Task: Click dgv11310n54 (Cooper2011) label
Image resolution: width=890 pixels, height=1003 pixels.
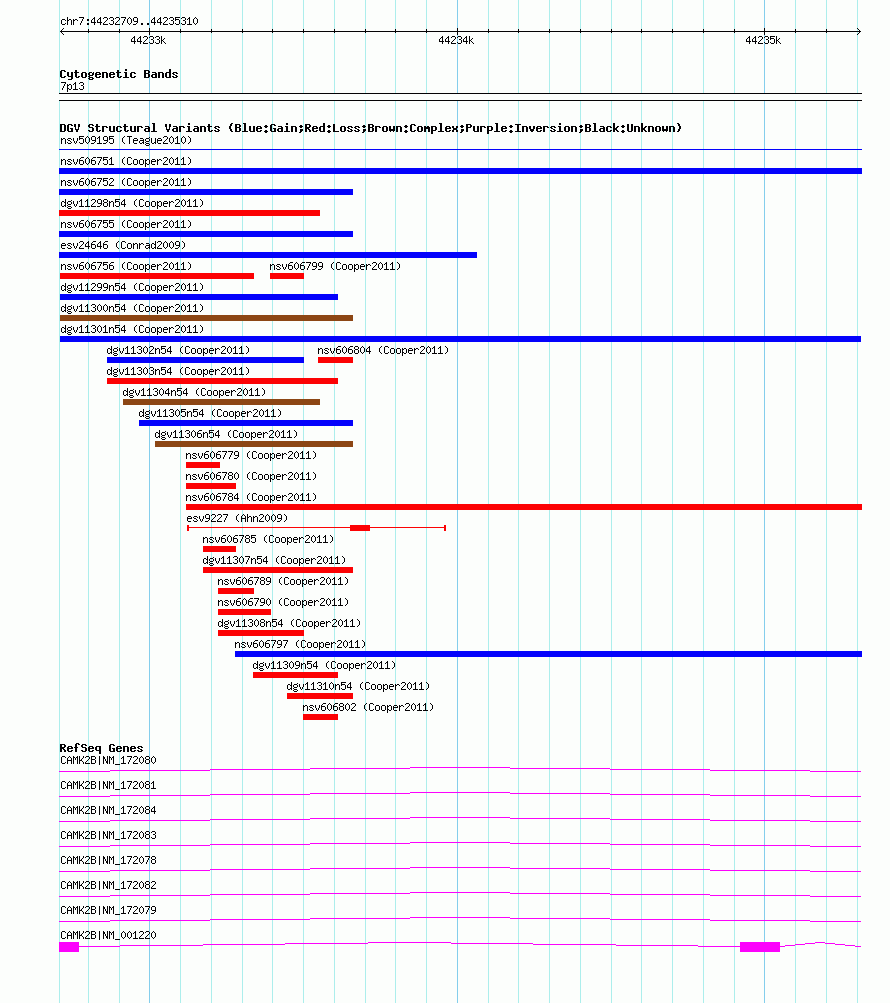Action: pos(358,686)
